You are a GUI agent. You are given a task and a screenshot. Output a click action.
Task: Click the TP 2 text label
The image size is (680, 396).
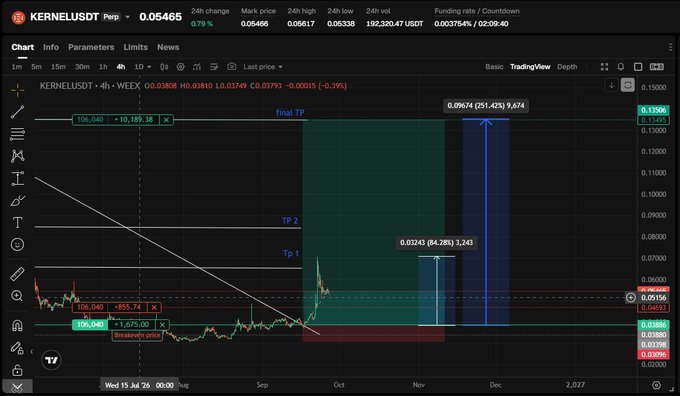(290, 220)
